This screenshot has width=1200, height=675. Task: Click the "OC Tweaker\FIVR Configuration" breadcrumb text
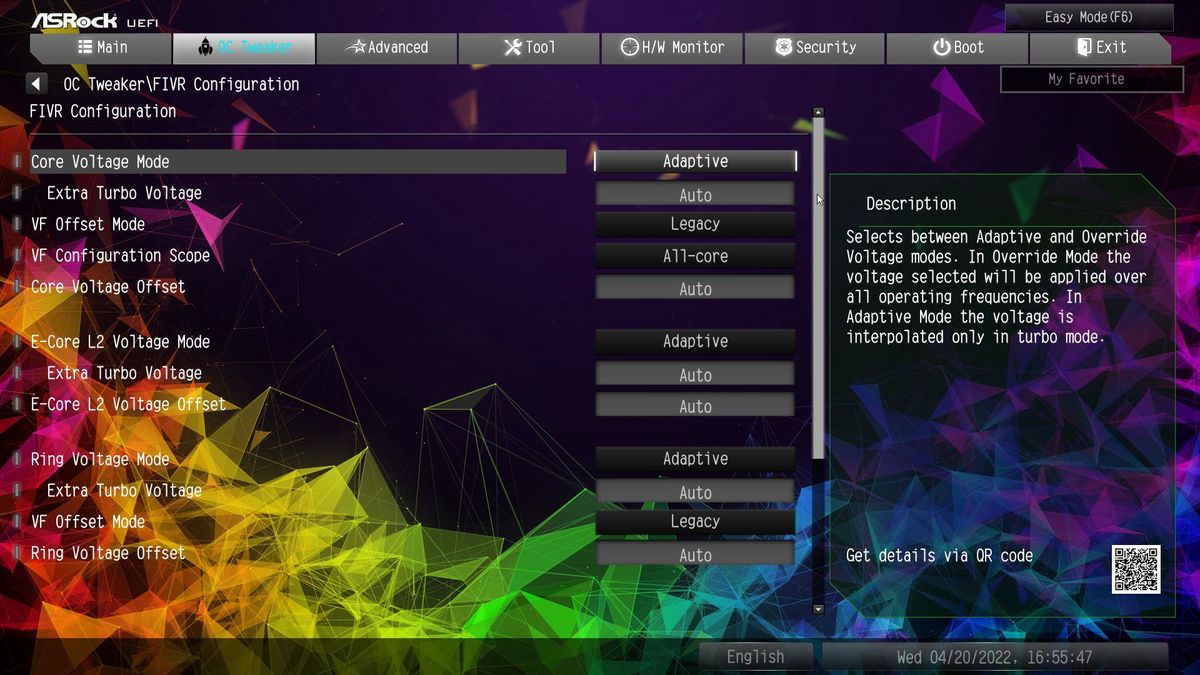tap(181, 84)
